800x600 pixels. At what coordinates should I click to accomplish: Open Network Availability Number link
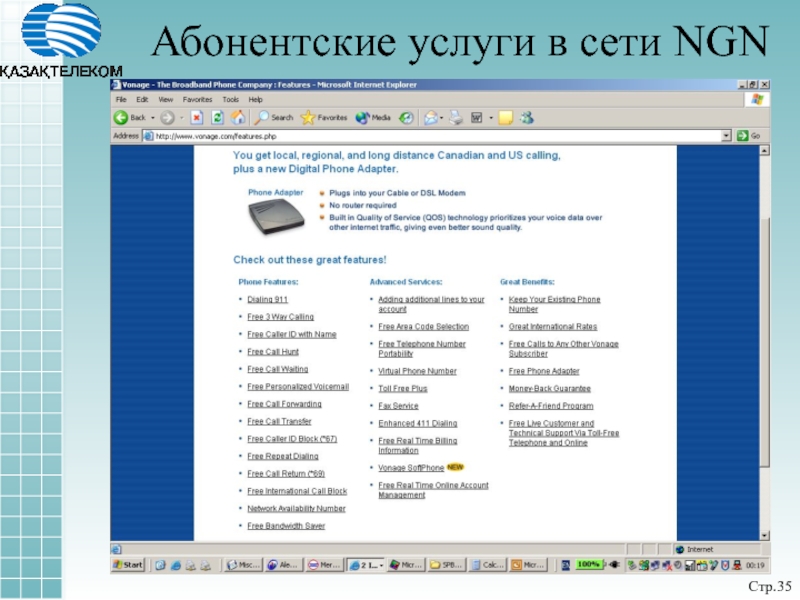(296, 509)
